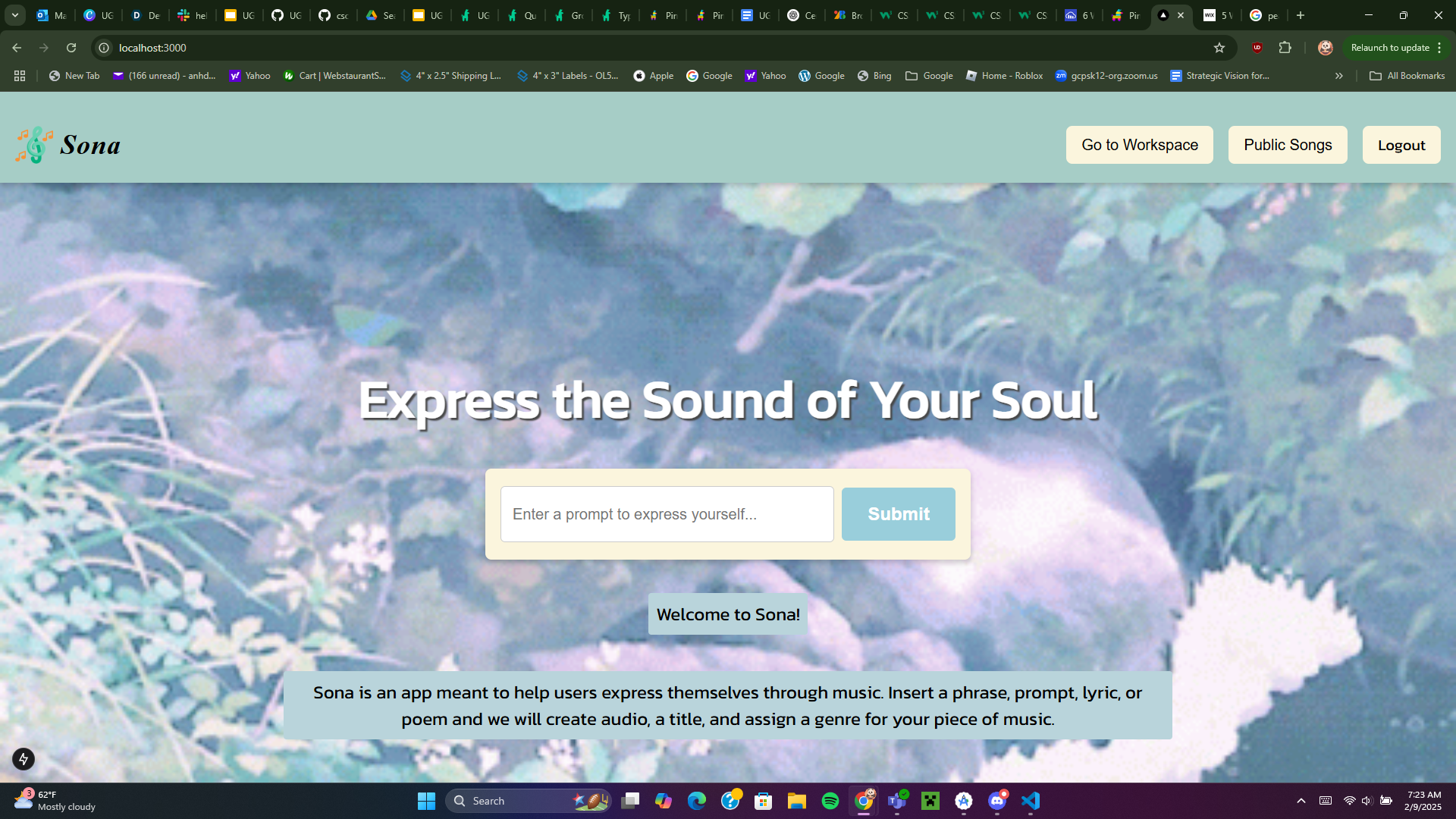Open the All Bookmarks folder
The width and height of the screenshot is (1456, 819).
click(x=1407, y=76)
